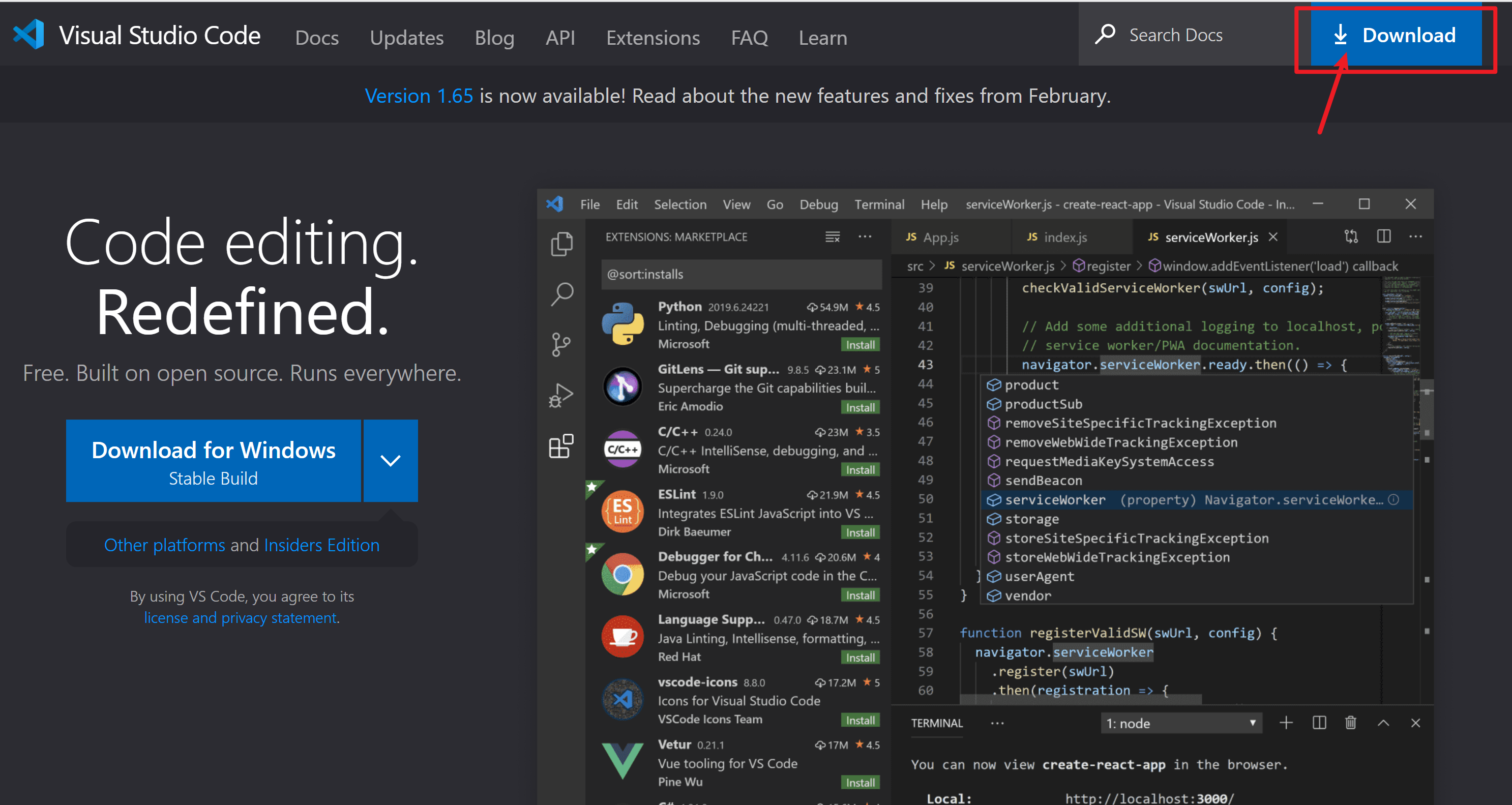Click the Source Control sidebar icon
Viewport: 1512px width, 805px height.
[561, 345]
